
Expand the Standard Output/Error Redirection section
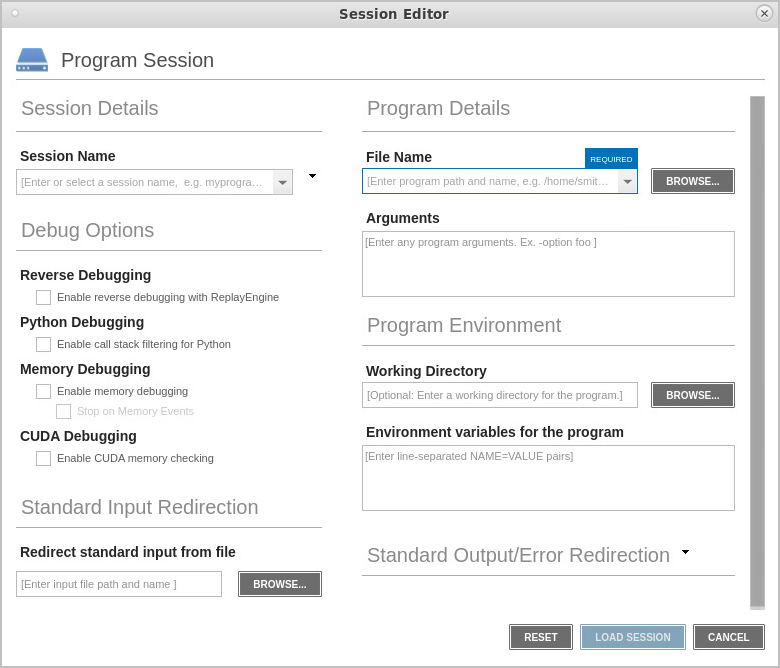[x=685, y=552]
